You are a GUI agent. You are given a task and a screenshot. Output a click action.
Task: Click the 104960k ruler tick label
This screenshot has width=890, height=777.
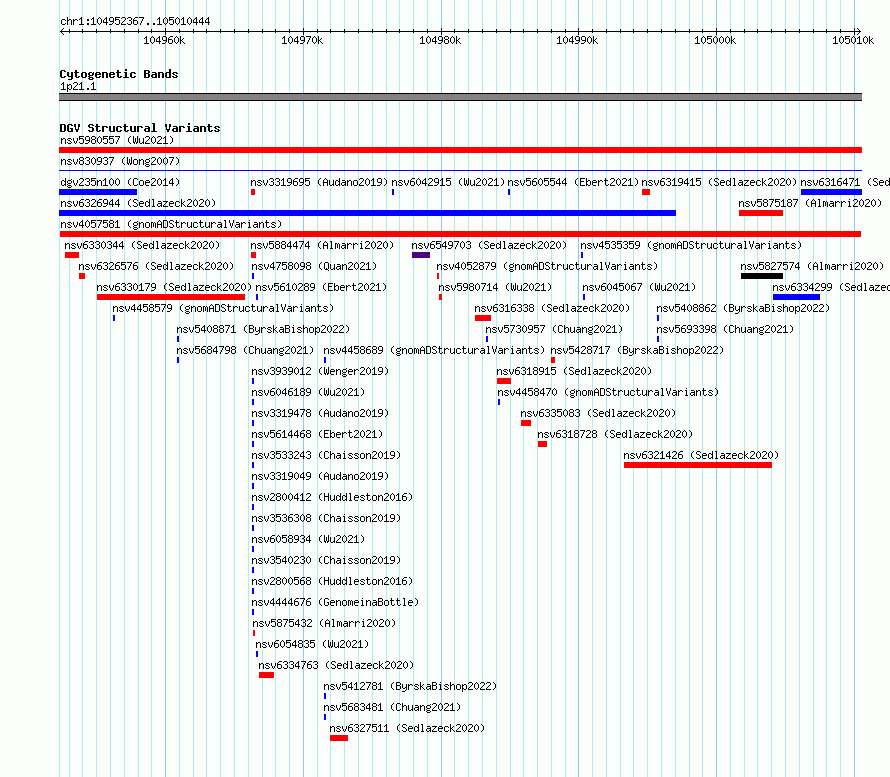(164, 40)
